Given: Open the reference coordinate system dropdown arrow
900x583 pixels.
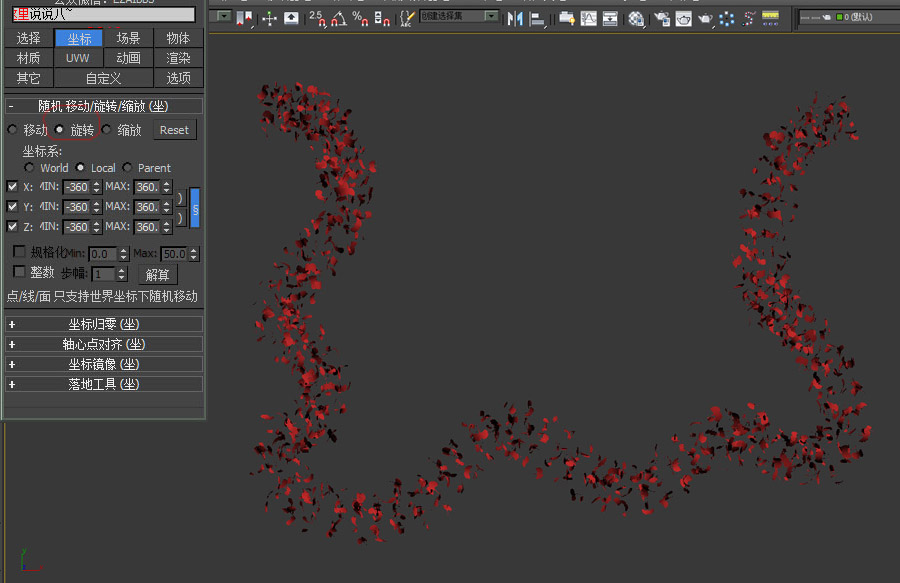Looking at the screenshot, I should pyautogui.click(x=224, y=16).
